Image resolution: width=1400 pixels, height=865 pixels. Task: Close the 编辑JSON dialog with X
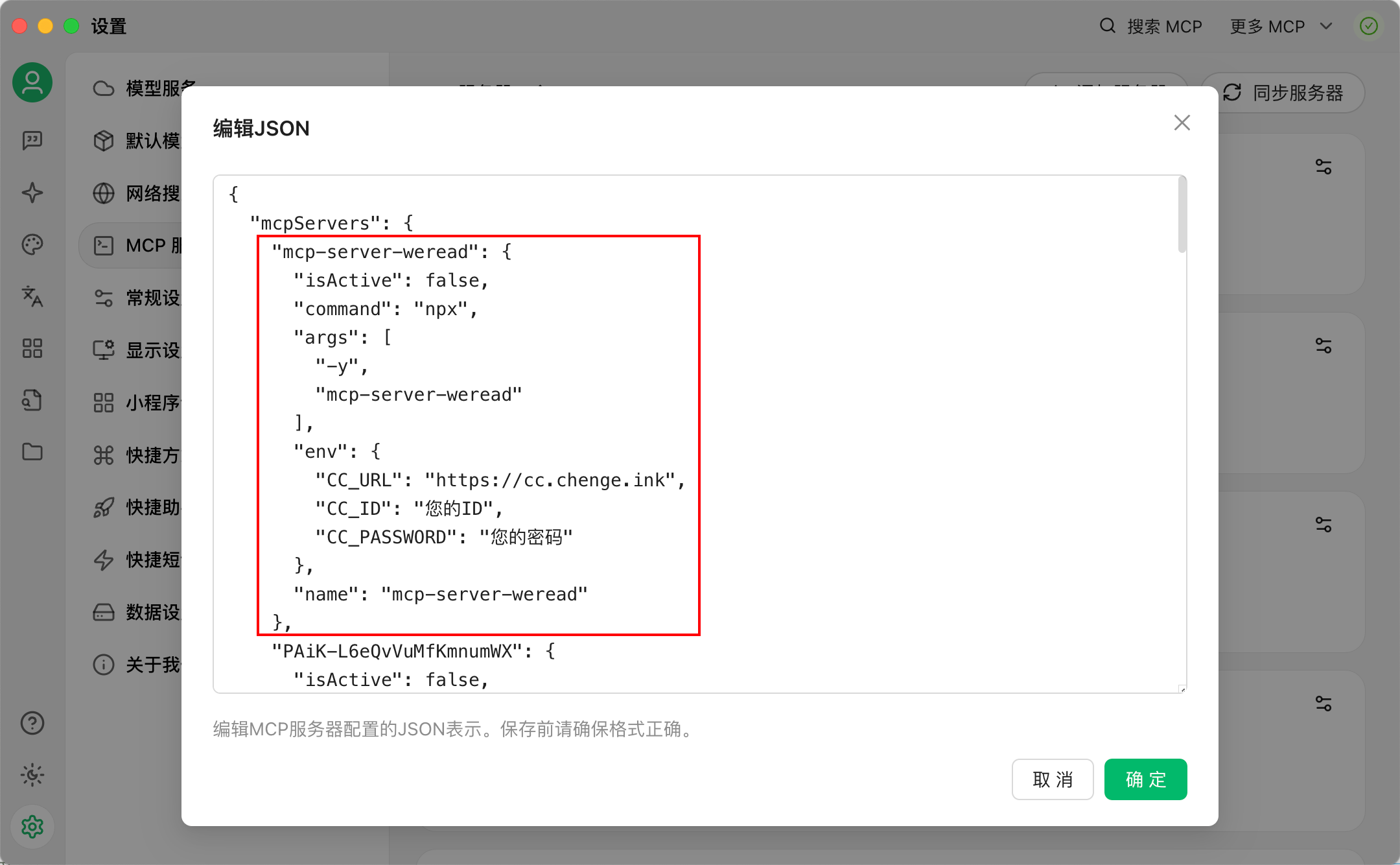1182,123
